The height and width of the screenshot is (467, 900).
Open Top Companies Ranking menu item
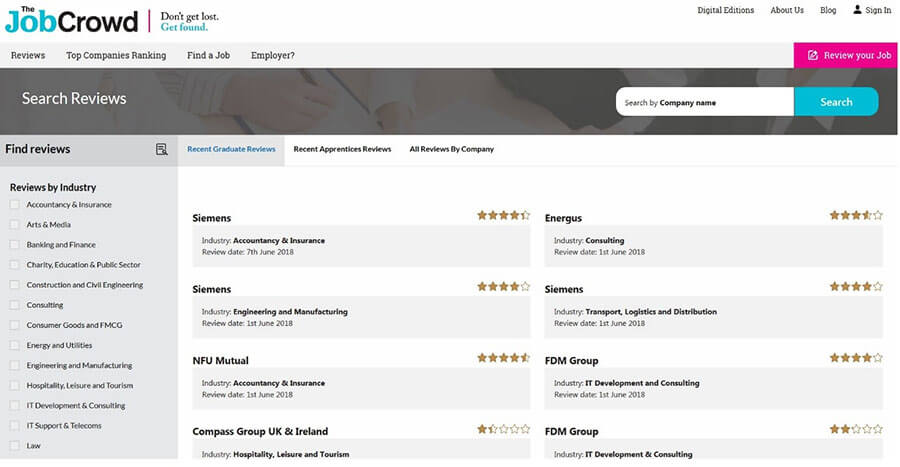116,56
